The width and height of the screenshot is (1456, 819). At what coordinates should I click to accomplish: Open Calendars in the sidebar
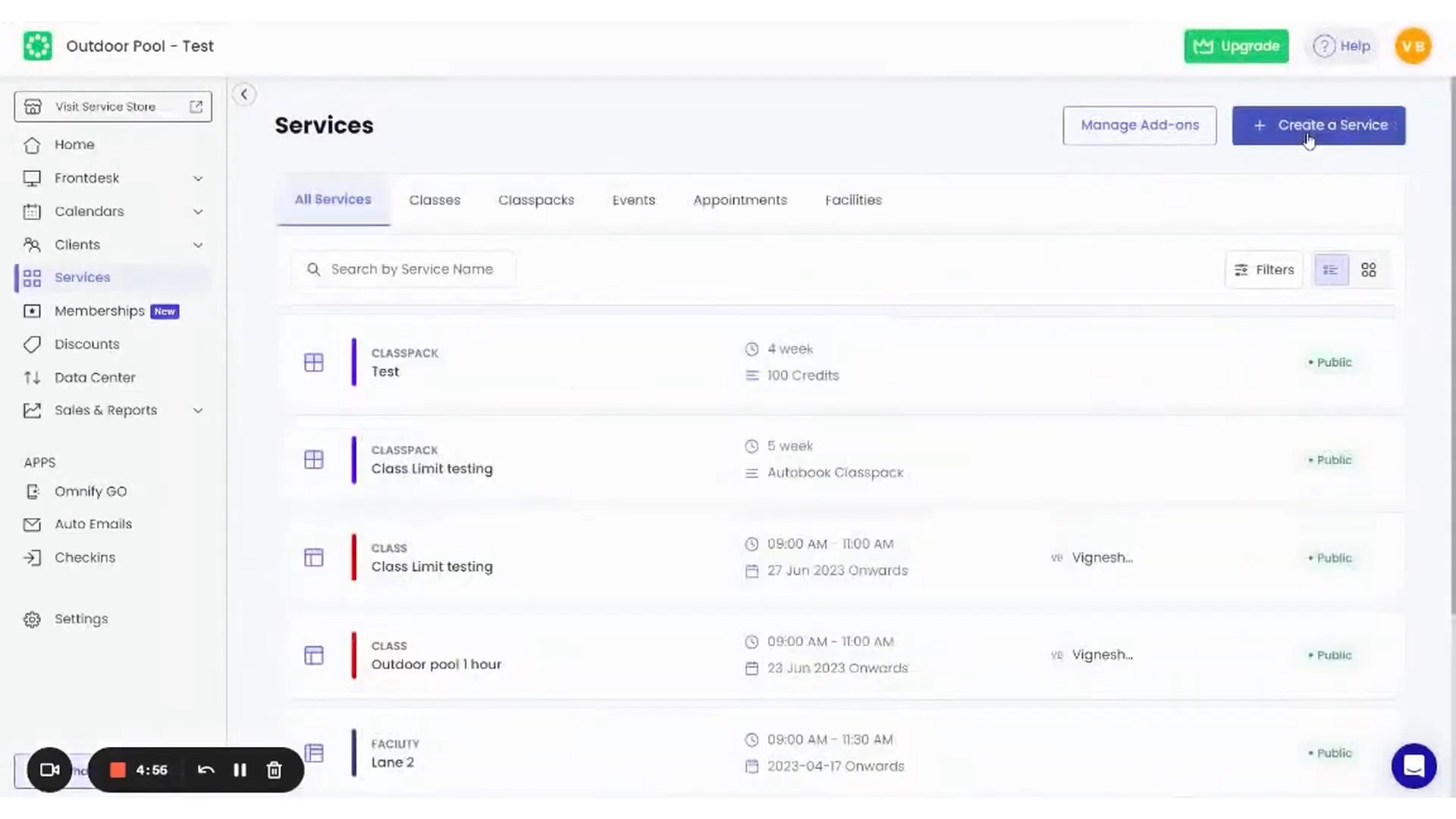coord(89,211)
